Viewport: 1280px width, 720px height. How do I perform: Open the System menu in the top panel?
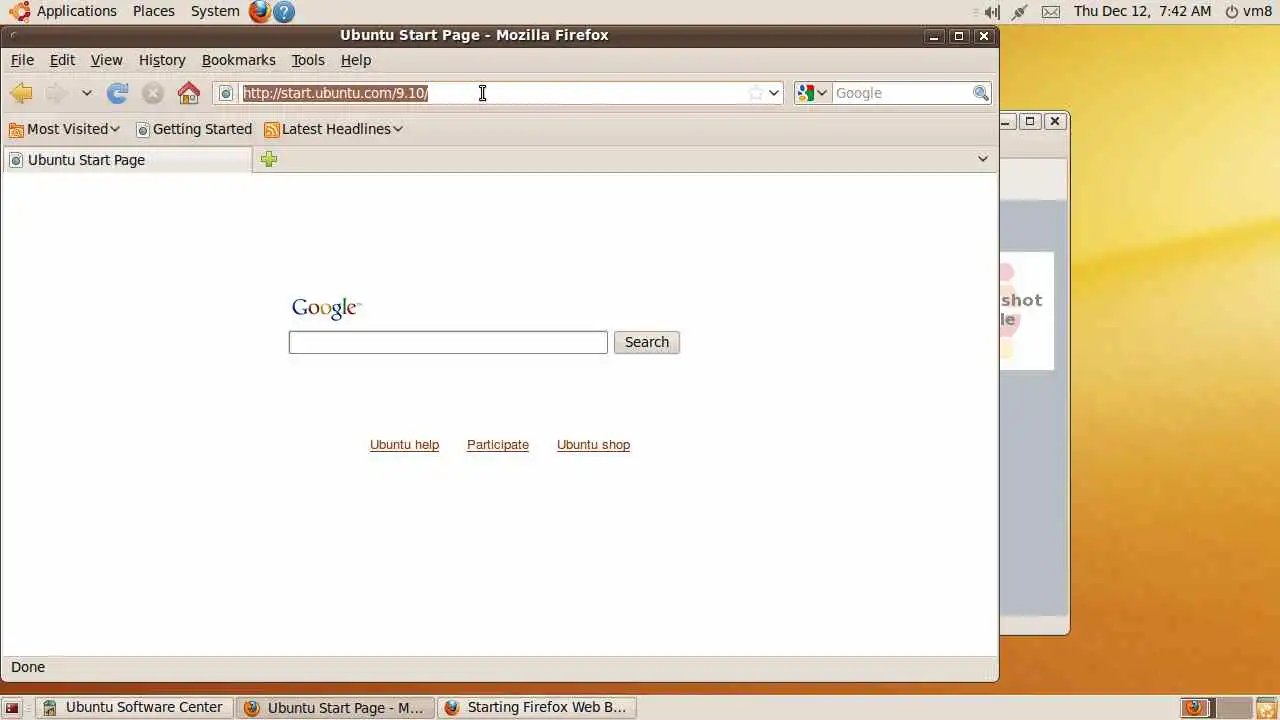pos(215,11)
